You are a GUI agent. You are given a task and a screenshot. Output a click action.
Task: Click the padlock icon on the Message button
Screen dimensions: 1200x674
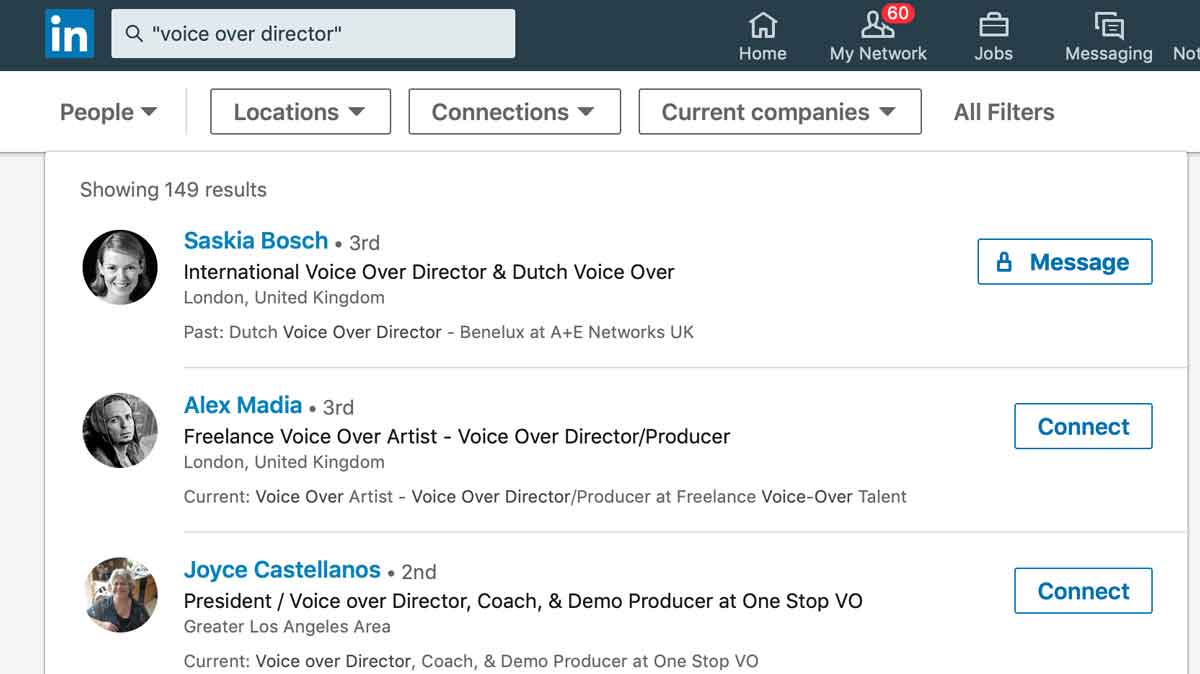1004,262
